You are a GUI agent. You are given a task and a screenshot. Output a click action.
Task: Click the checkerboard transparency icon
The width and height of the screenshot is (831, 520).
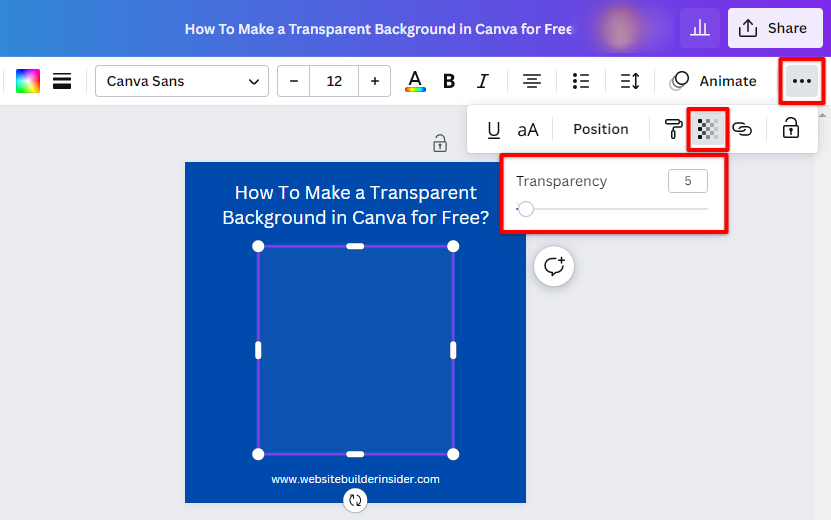tap(708, 129)
